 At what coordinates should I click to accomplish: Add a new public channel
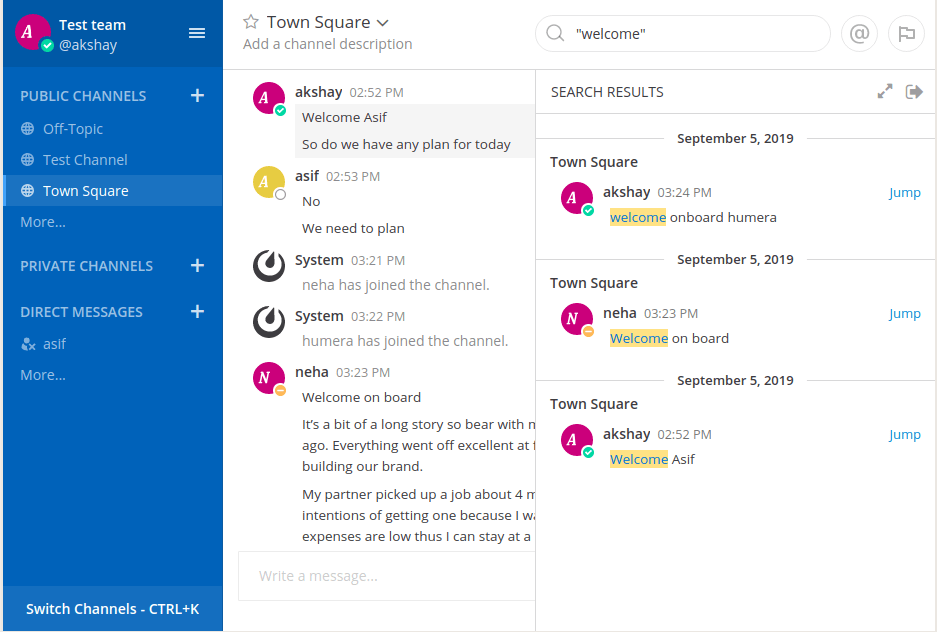coord(197,96)
